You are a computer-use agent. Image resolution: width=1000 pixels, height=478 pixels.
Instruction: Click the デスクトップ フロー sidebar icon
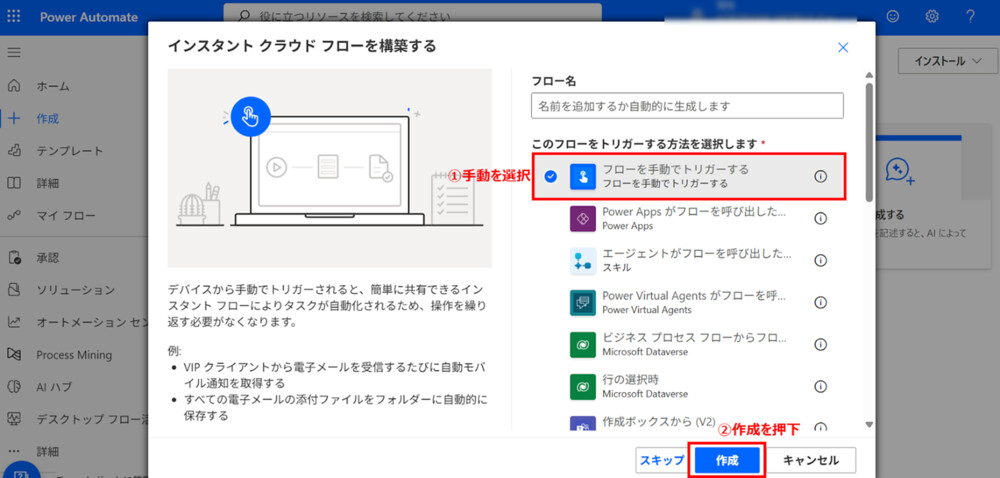point(14,419)
